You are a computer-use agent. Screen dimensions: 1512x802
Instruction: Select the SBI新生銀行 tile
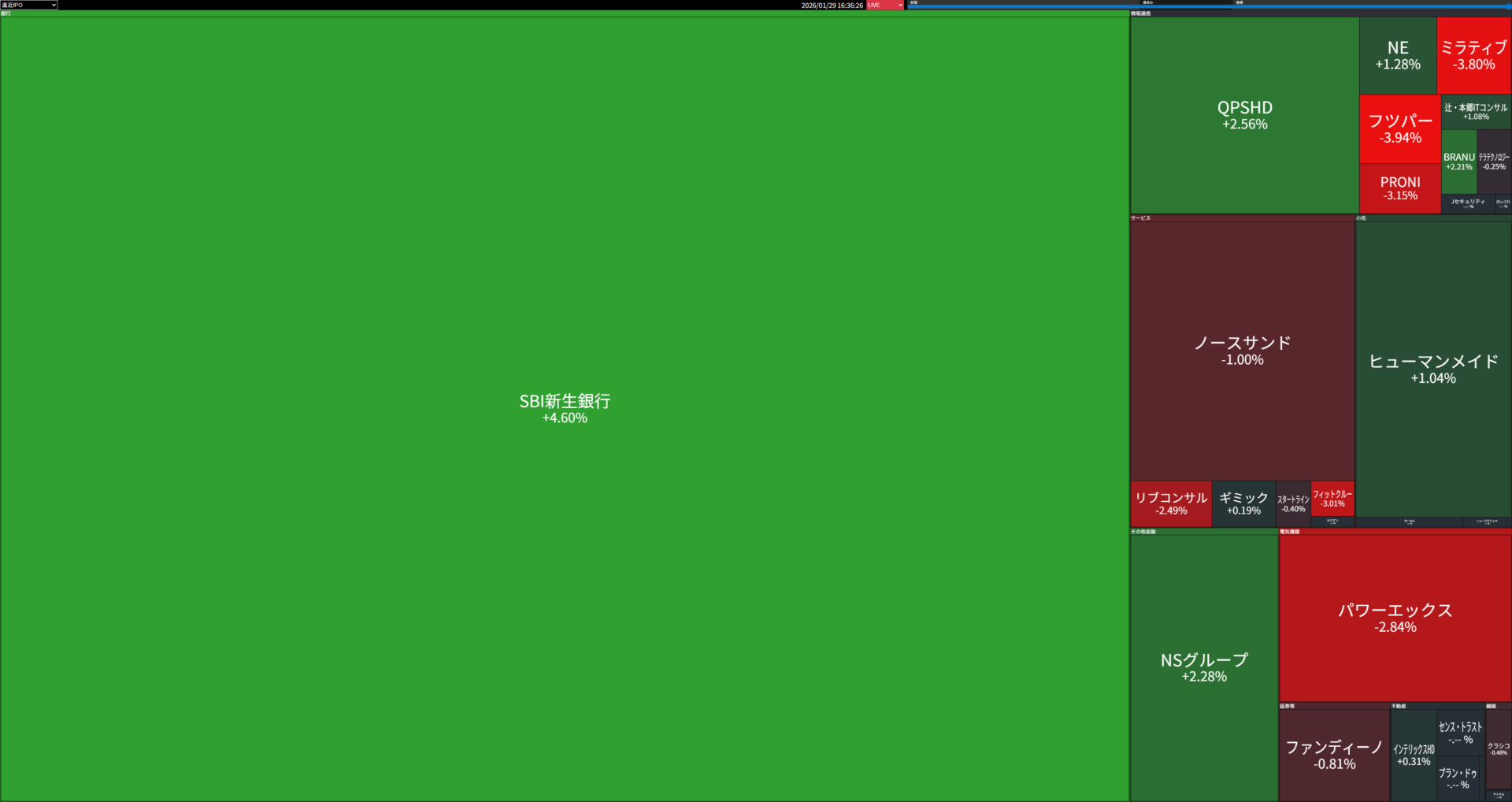(x=565, y=408)
